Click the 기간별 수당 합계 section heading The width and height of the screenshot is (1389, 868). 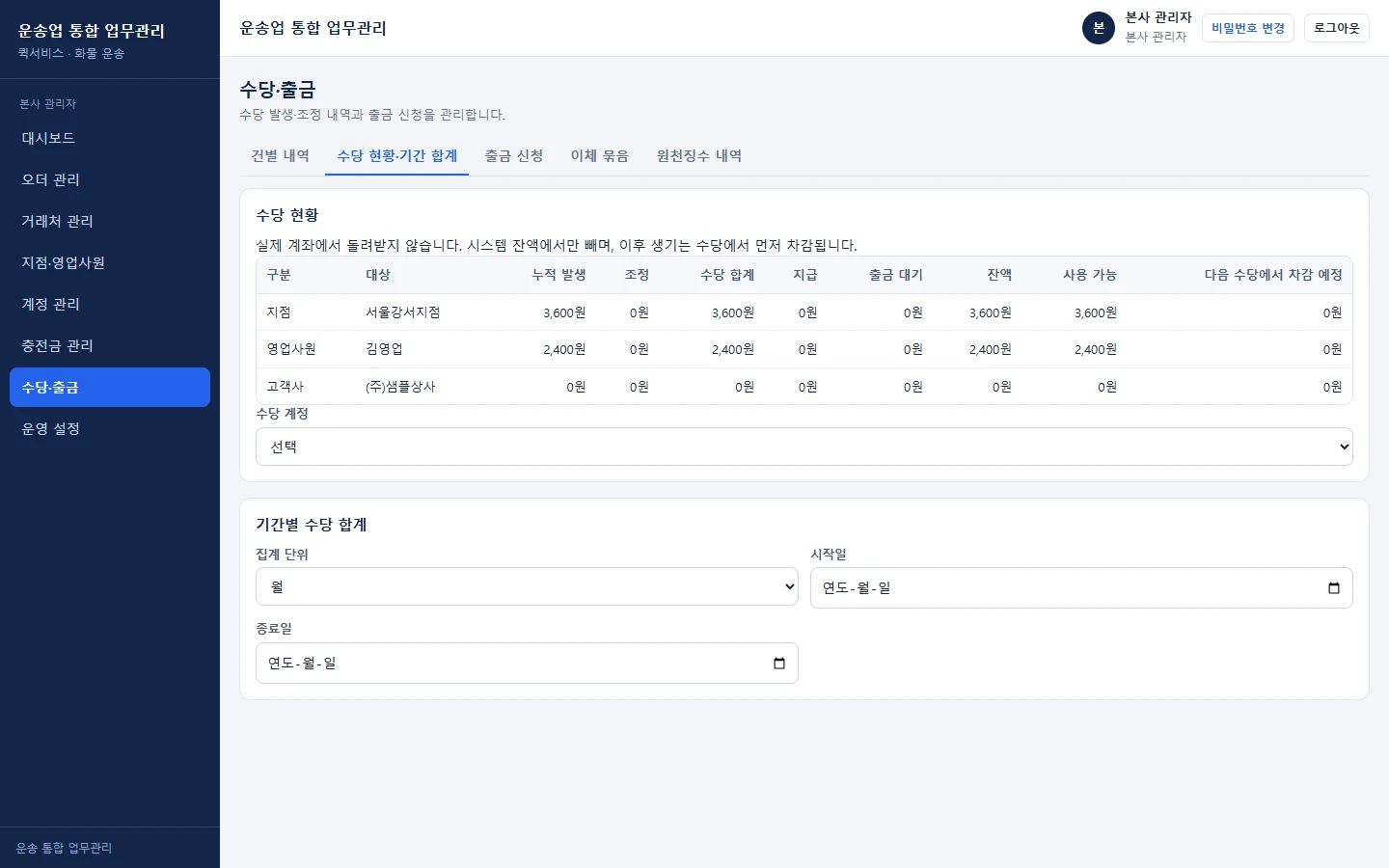[312, 525]
